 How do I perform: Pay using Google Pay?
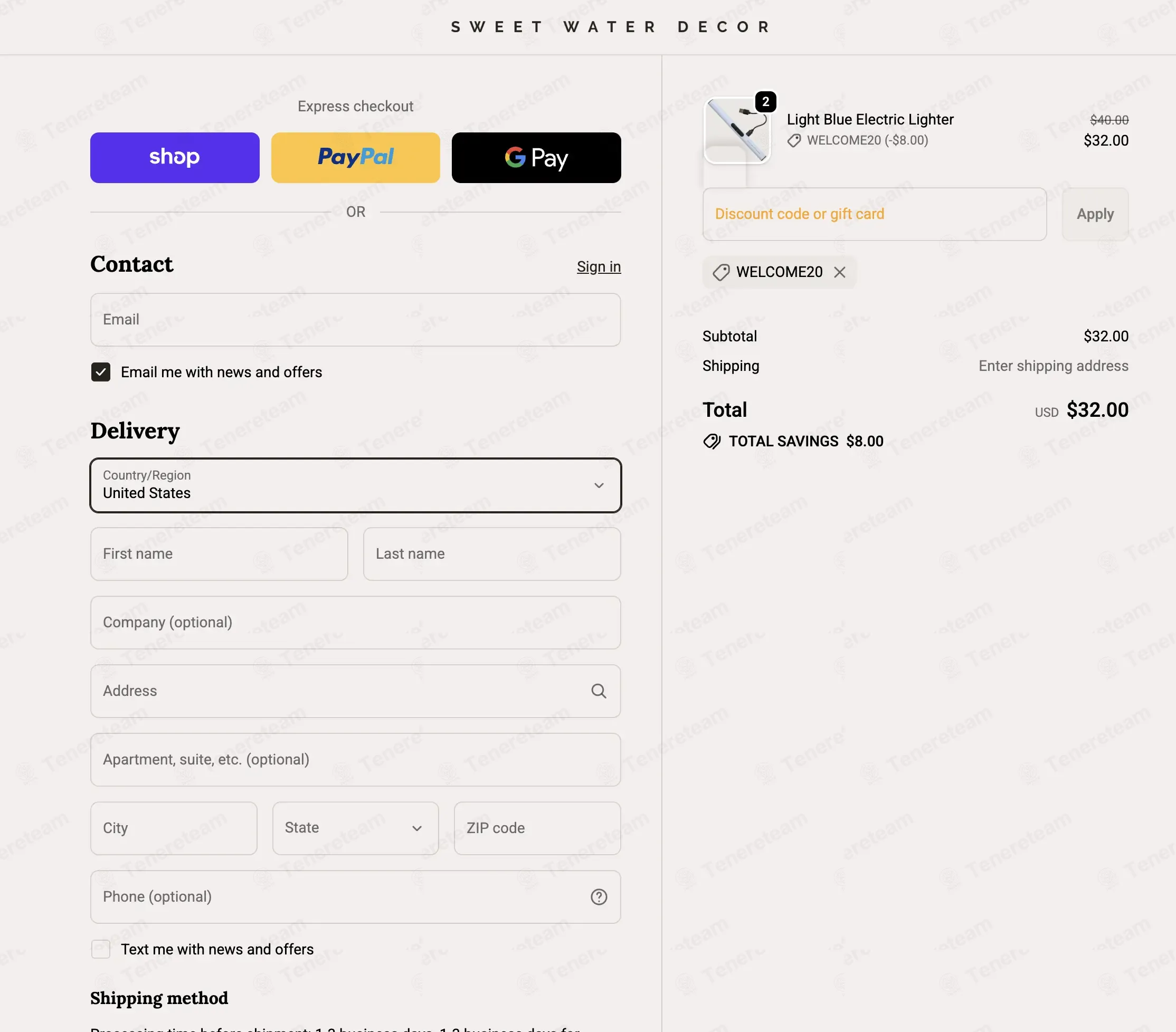tap(536, 158)
